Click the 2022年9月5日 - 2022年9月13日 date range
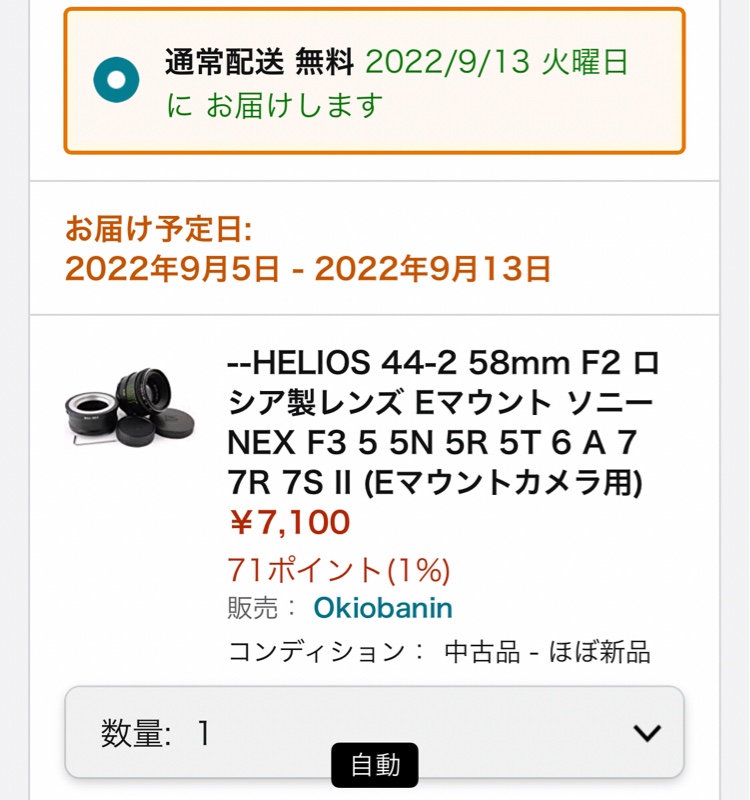750x800 pixels. 308,268
